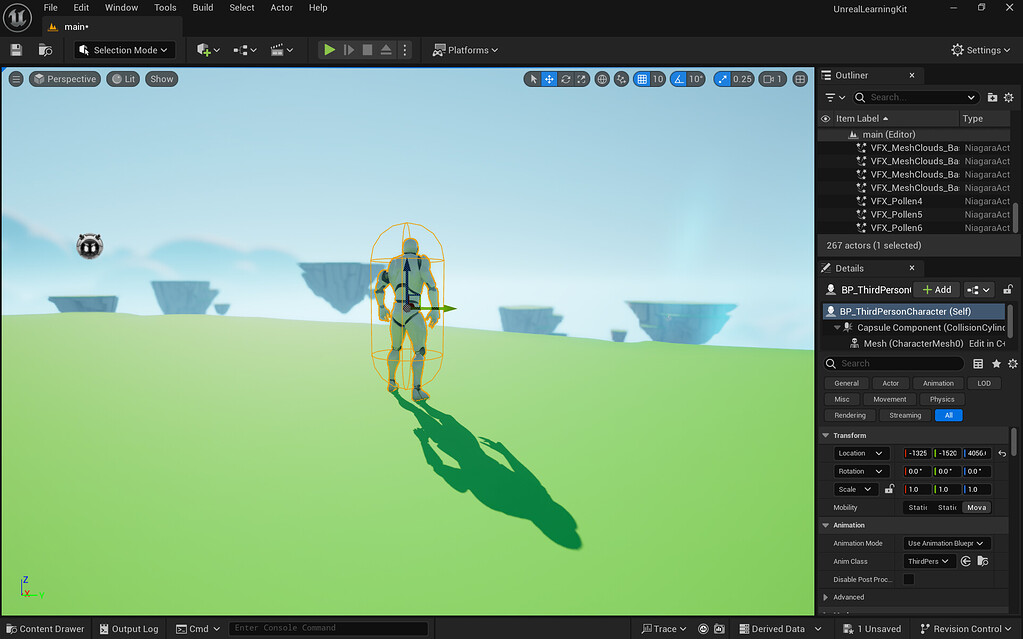This screenshot has width=1023, height=639.
Task: Expand the Capsule Component tree item
Action: pyautogui.click(x=838, y=326)
